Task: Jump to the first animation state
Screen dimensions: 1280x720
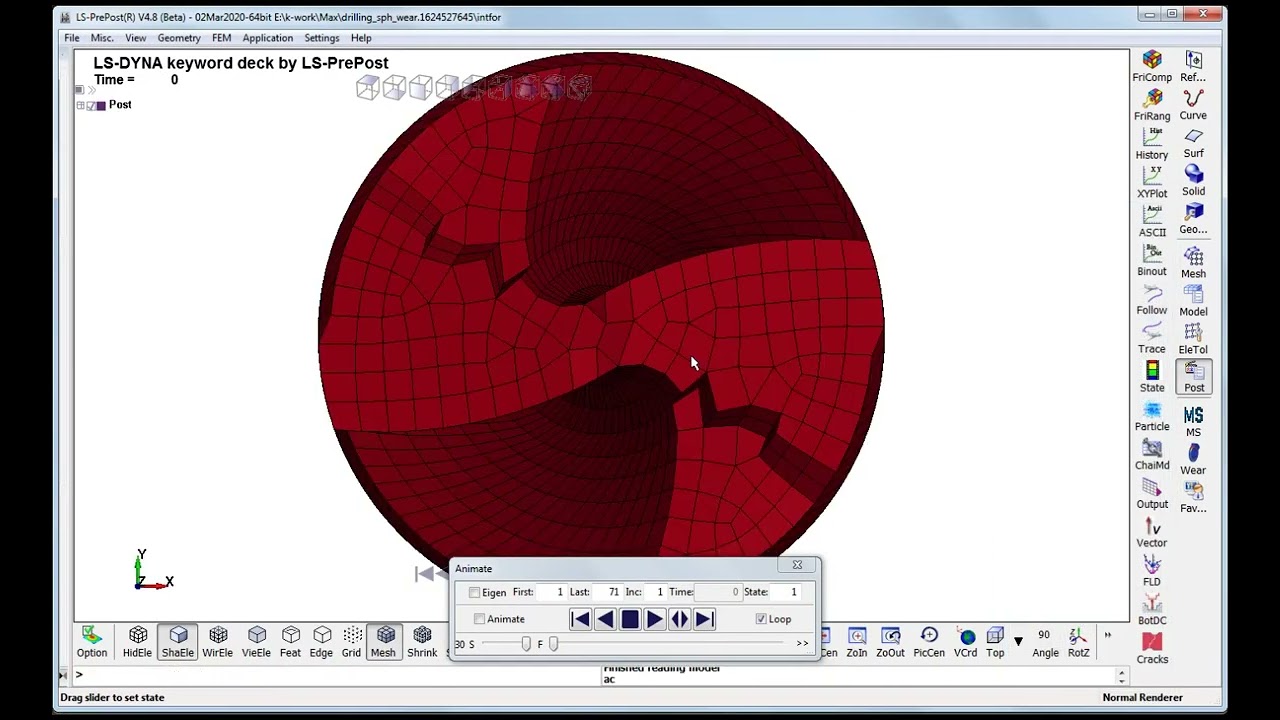Action: [x=580, y=620]
